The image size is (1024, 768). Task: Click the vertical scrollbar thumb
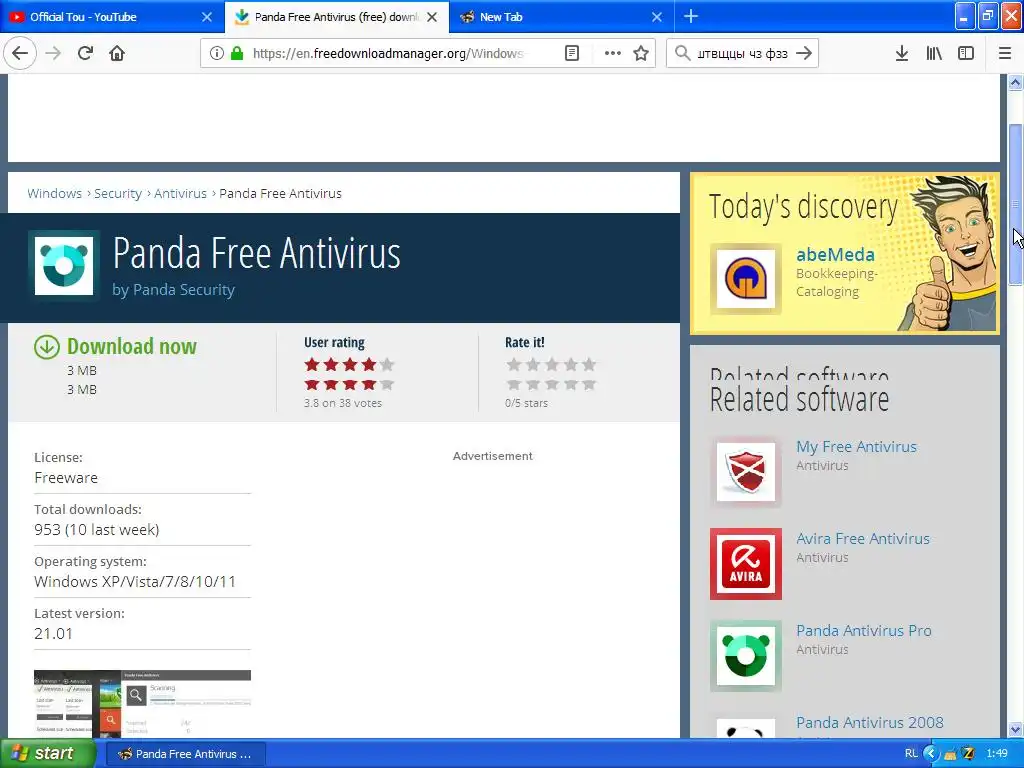coord(1015,204)
